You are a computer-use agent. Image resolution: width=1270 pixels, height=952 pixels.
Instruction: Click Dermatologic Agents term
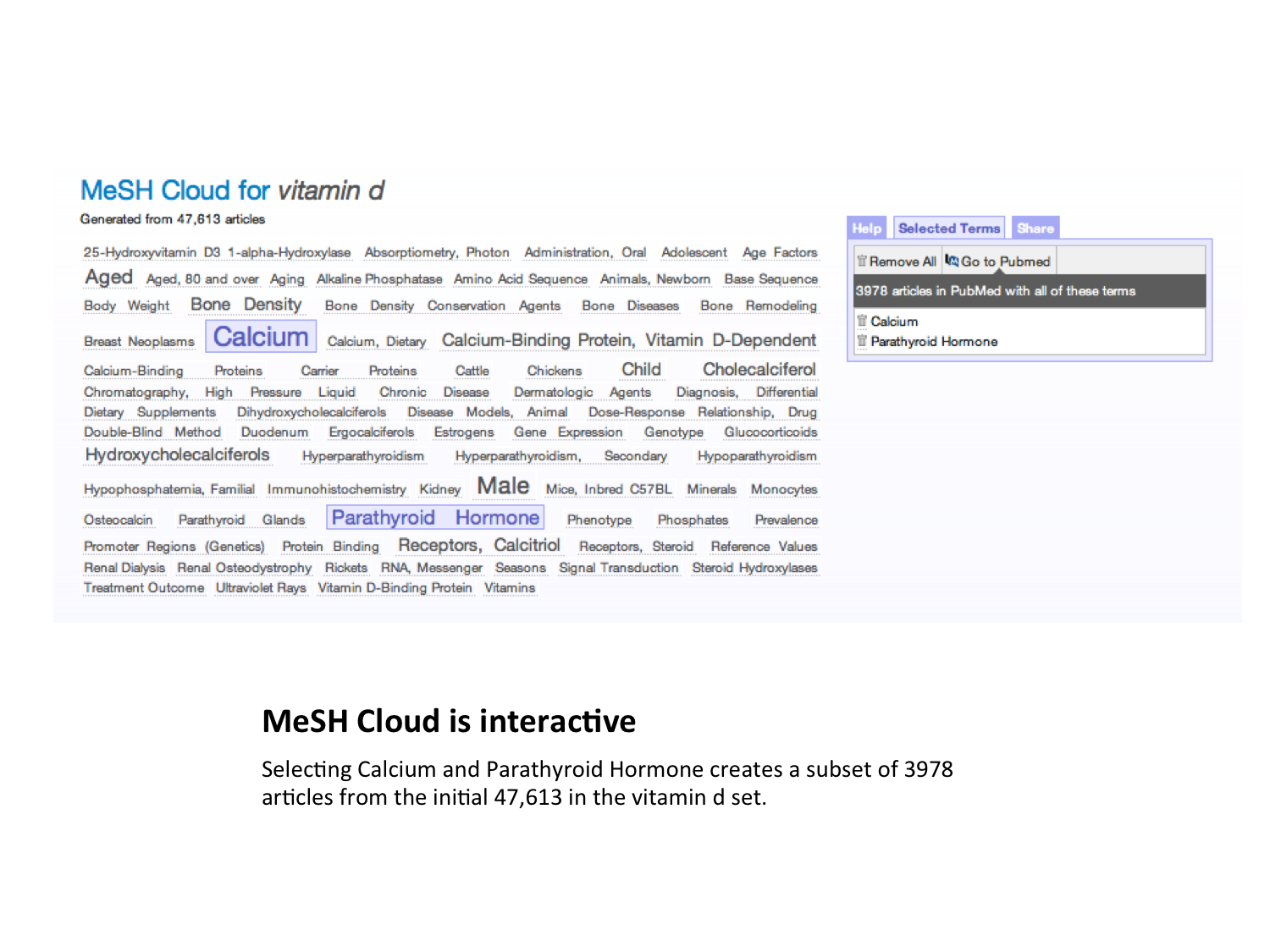click(583, 392)
